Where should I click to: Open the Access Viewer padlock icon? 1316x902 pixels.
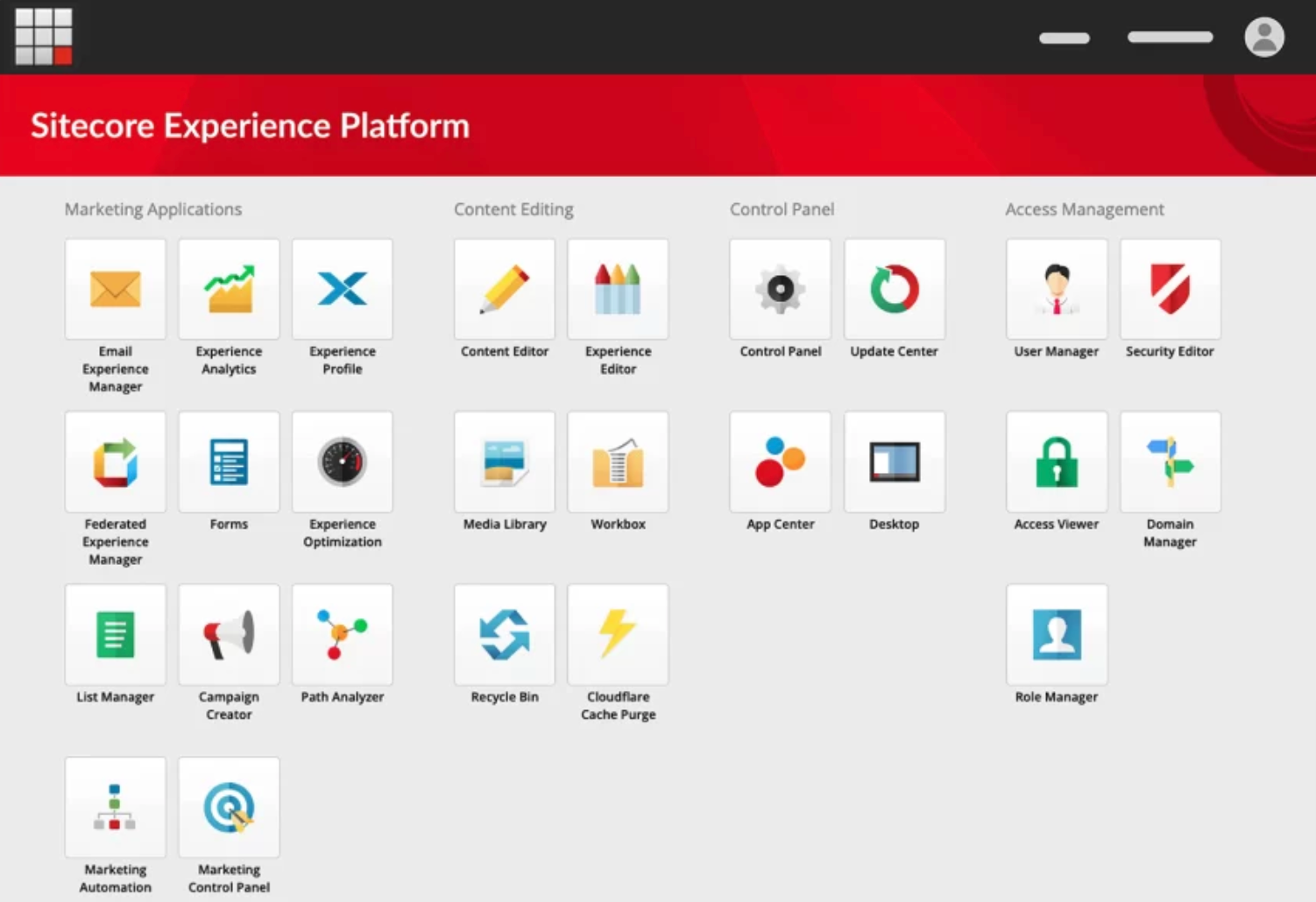click(1056, 462)
